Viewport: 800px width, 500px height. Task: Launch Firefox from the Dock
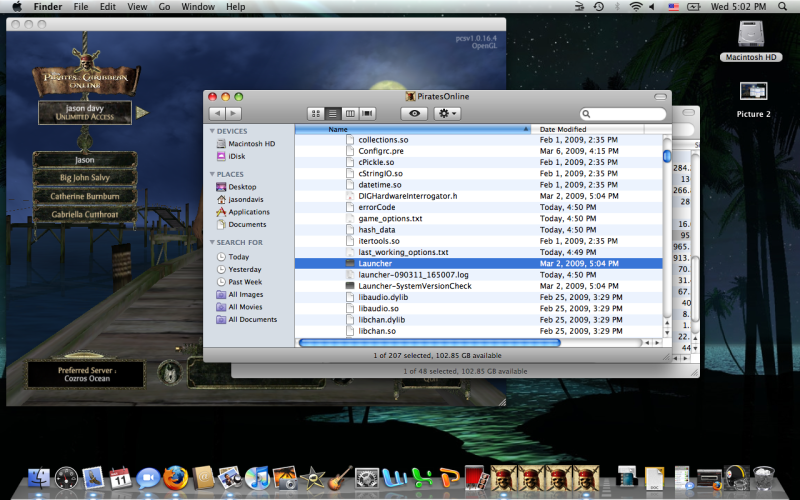coord(175,479)
